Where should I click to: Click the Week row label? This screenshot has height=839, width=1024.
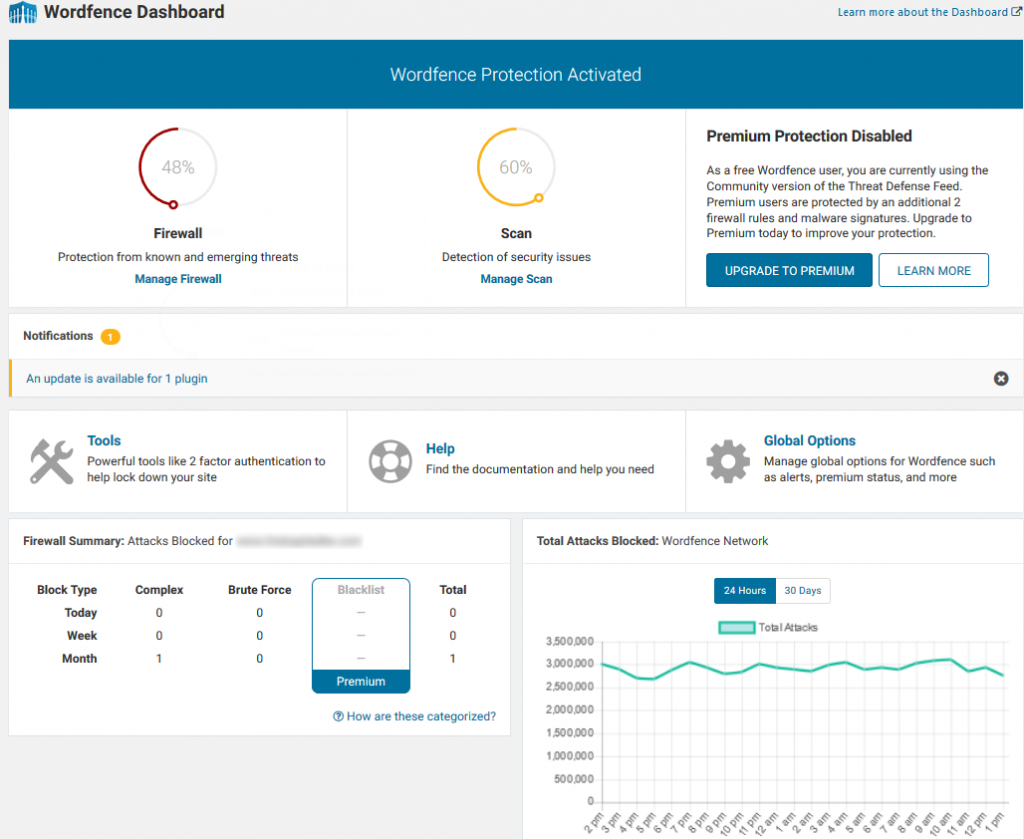point(82,635)
